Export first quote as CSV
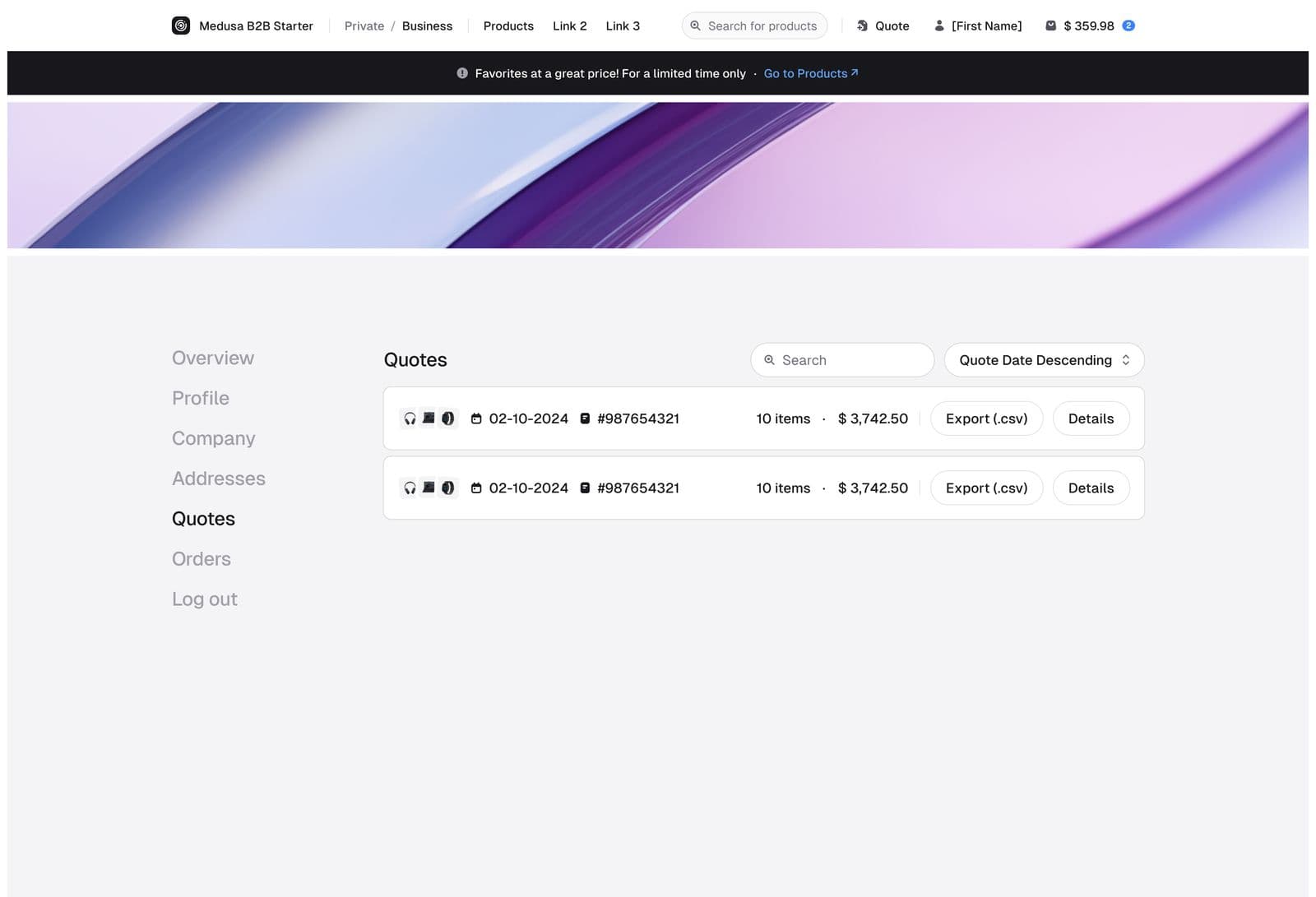Viewport: 1316px width, 897px height. 986,418
